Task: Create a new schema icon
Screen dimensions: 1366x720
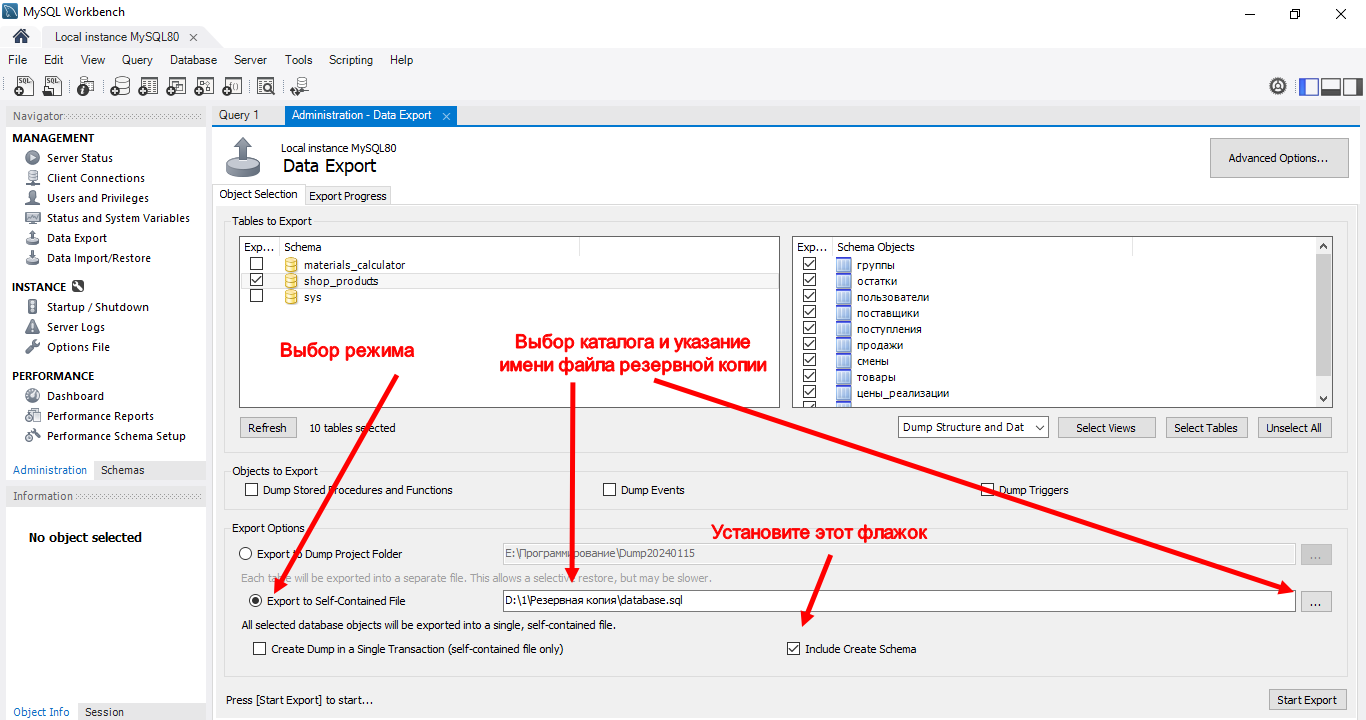Action: [x=120, y=87]
